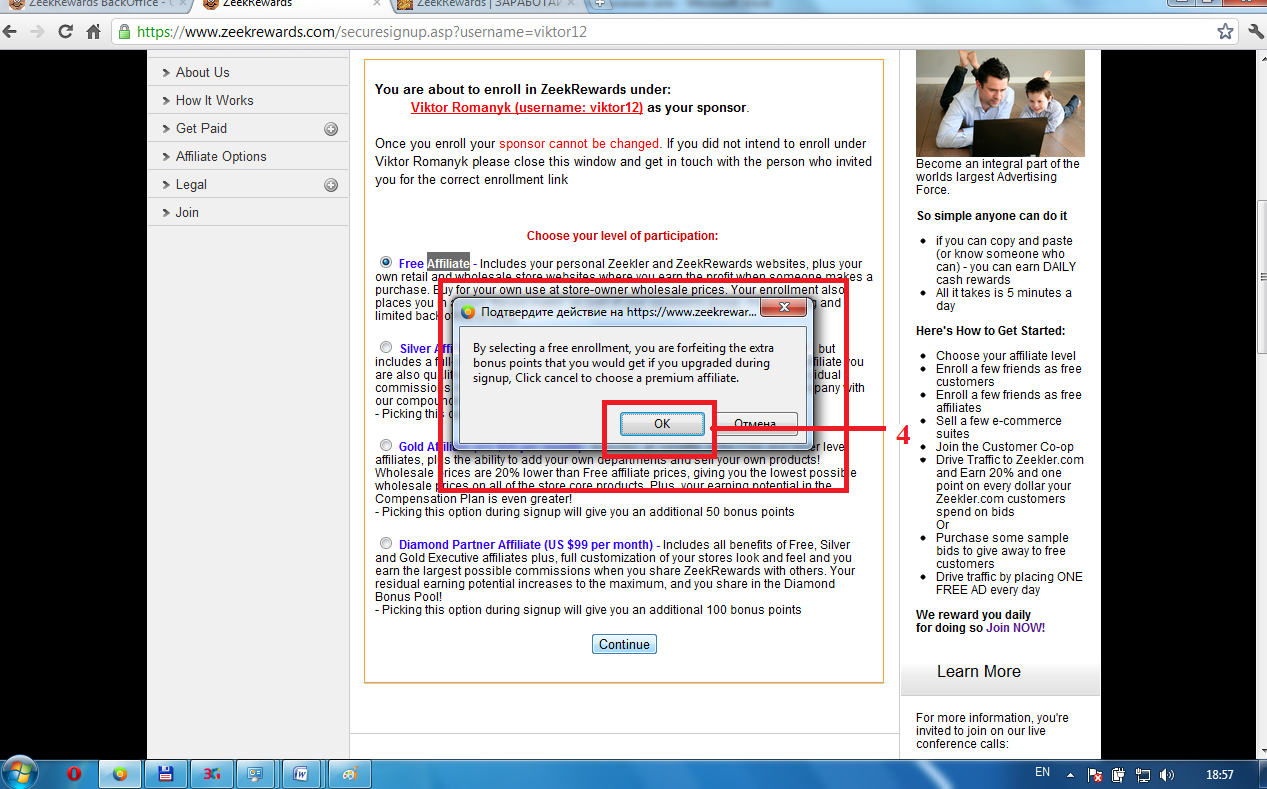Click the clock showing 18:57
Viewport: 1267px width, 789px height.
click(x=1220, y=774)
